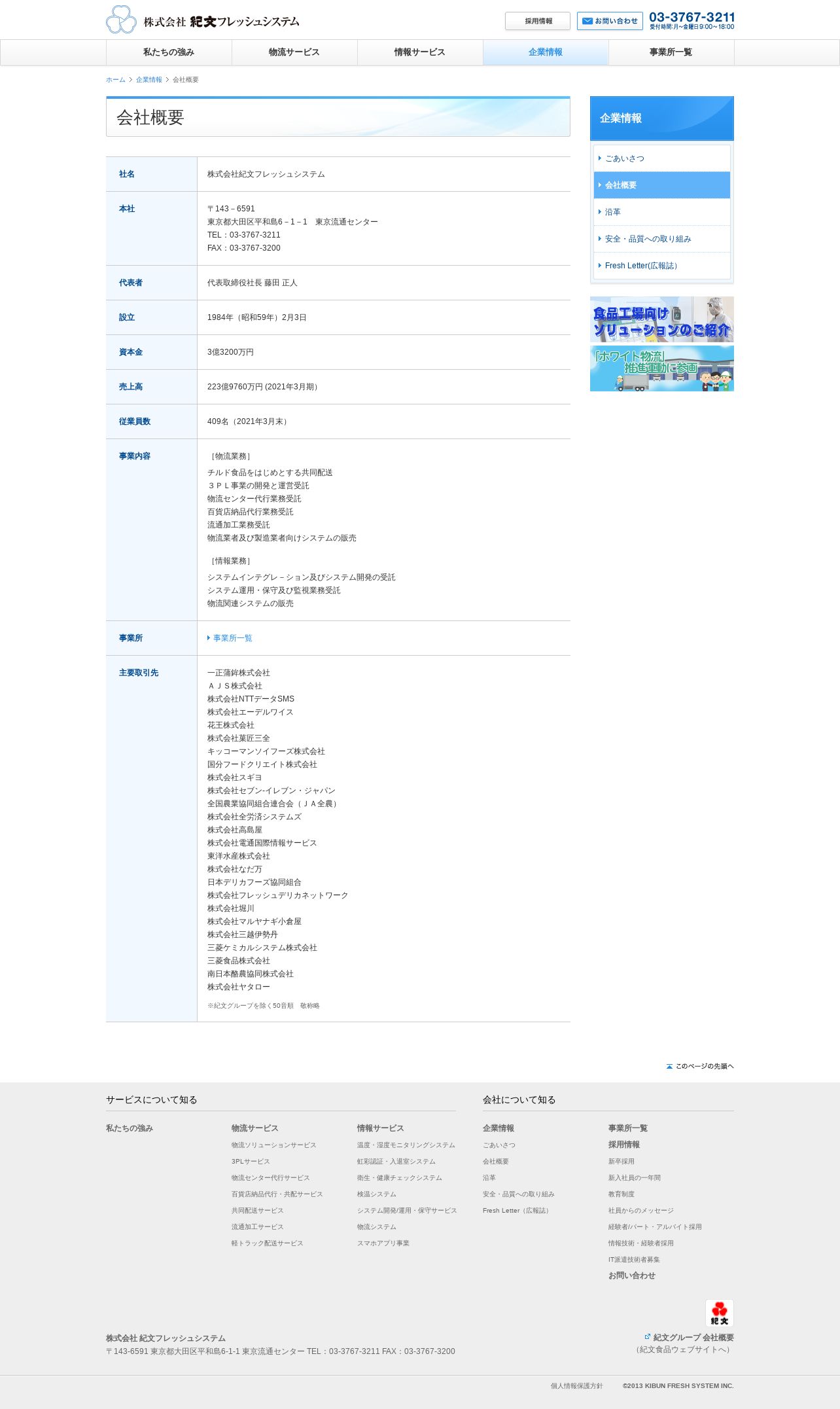Open footer link 共同配送サービス
This screenshot has width=840, height=1409.
pyautogui.click(x=257, y=1211)
